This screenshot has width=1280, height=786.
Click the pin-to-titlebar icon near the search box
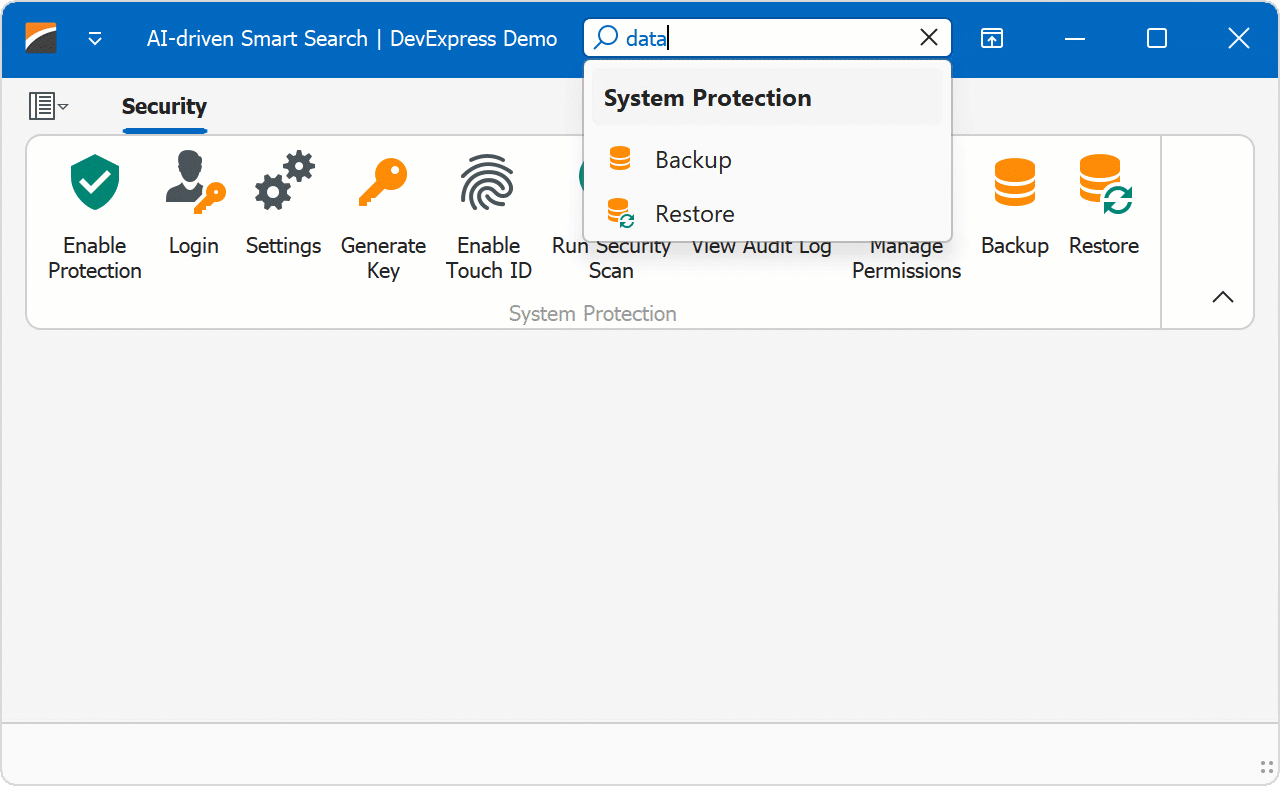pyautogui.click(x=991, y=38)
